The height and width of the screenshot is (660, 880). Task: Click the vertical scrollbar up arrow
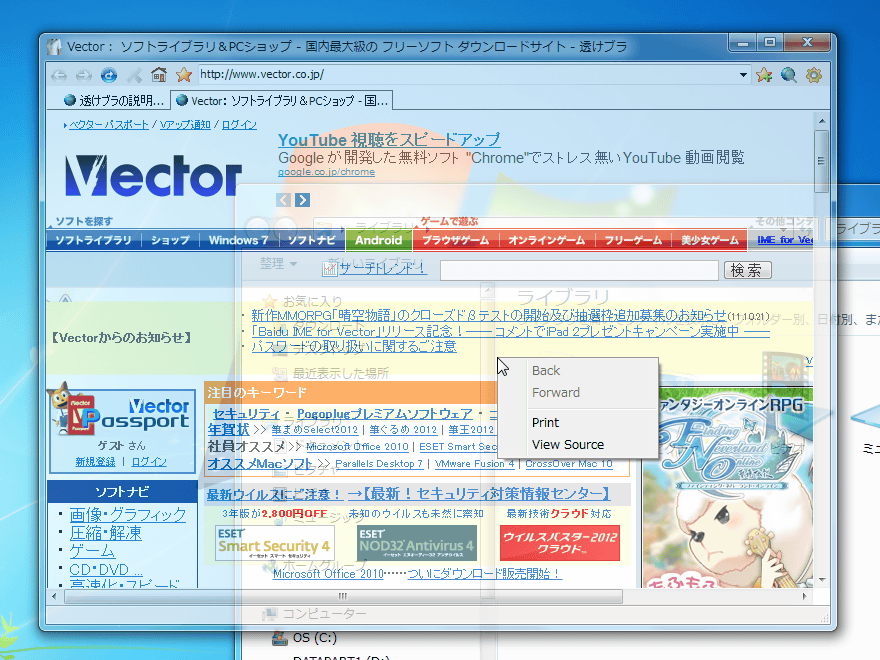[x=822, y=121]
